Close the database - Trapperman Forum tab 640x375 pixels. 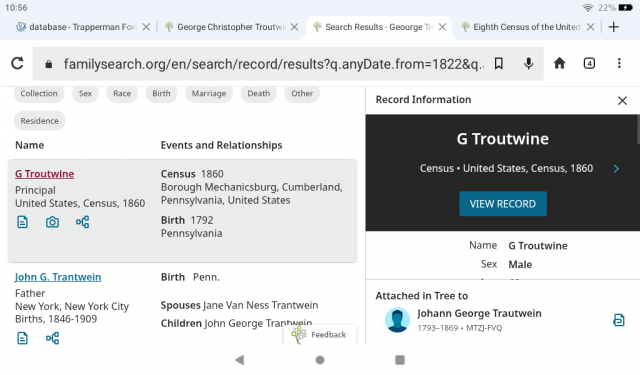coord(146,27)
